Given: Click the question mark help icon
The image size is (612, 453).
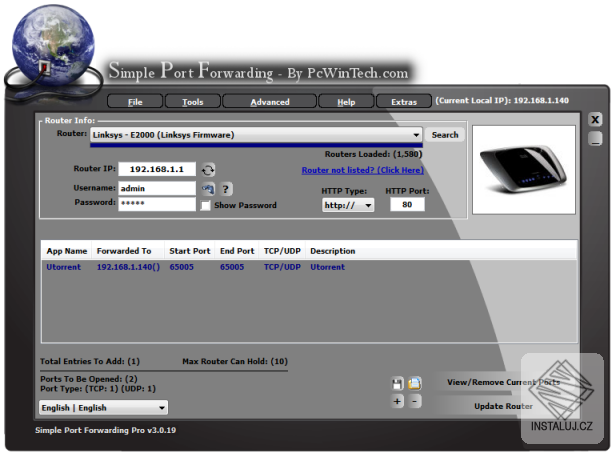Looking at the screenshot, I should click(226, 189).
